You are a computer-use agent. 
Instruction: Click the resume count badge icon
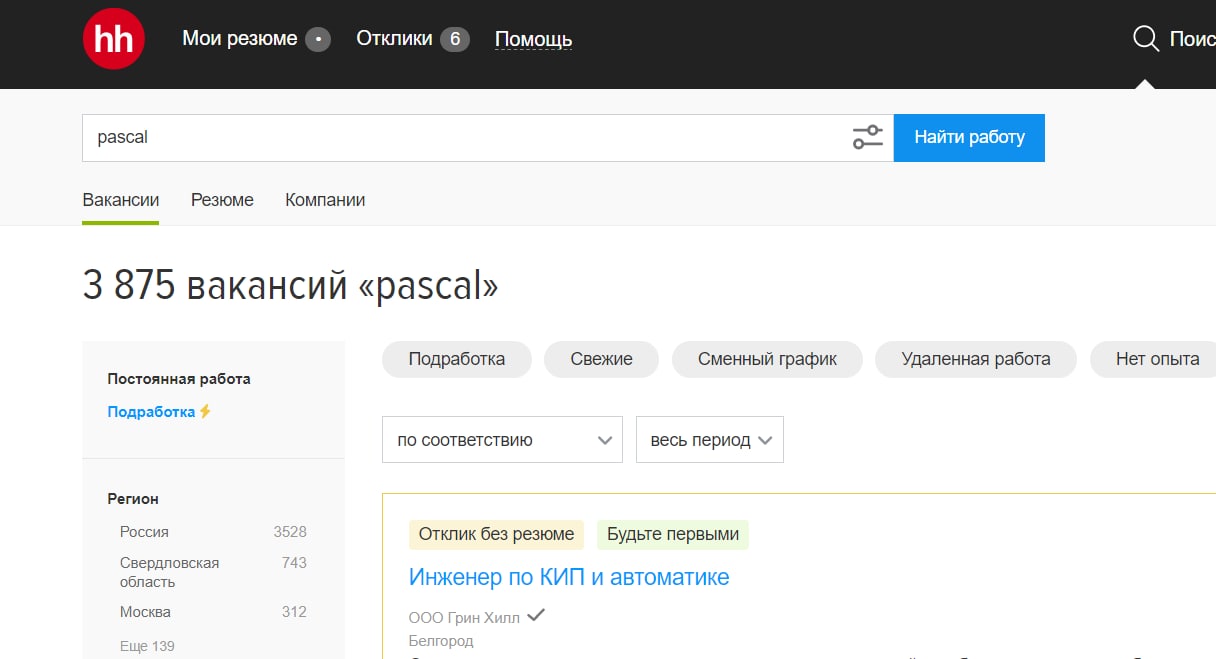tap(318, 40)
